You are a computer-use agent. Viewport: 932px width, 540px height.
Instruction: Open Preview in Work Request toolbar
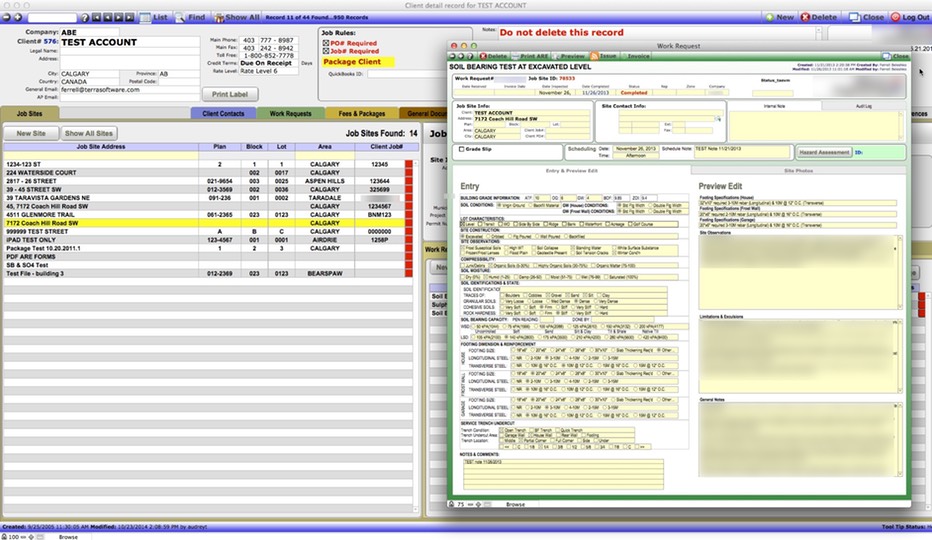click(569, 56)
